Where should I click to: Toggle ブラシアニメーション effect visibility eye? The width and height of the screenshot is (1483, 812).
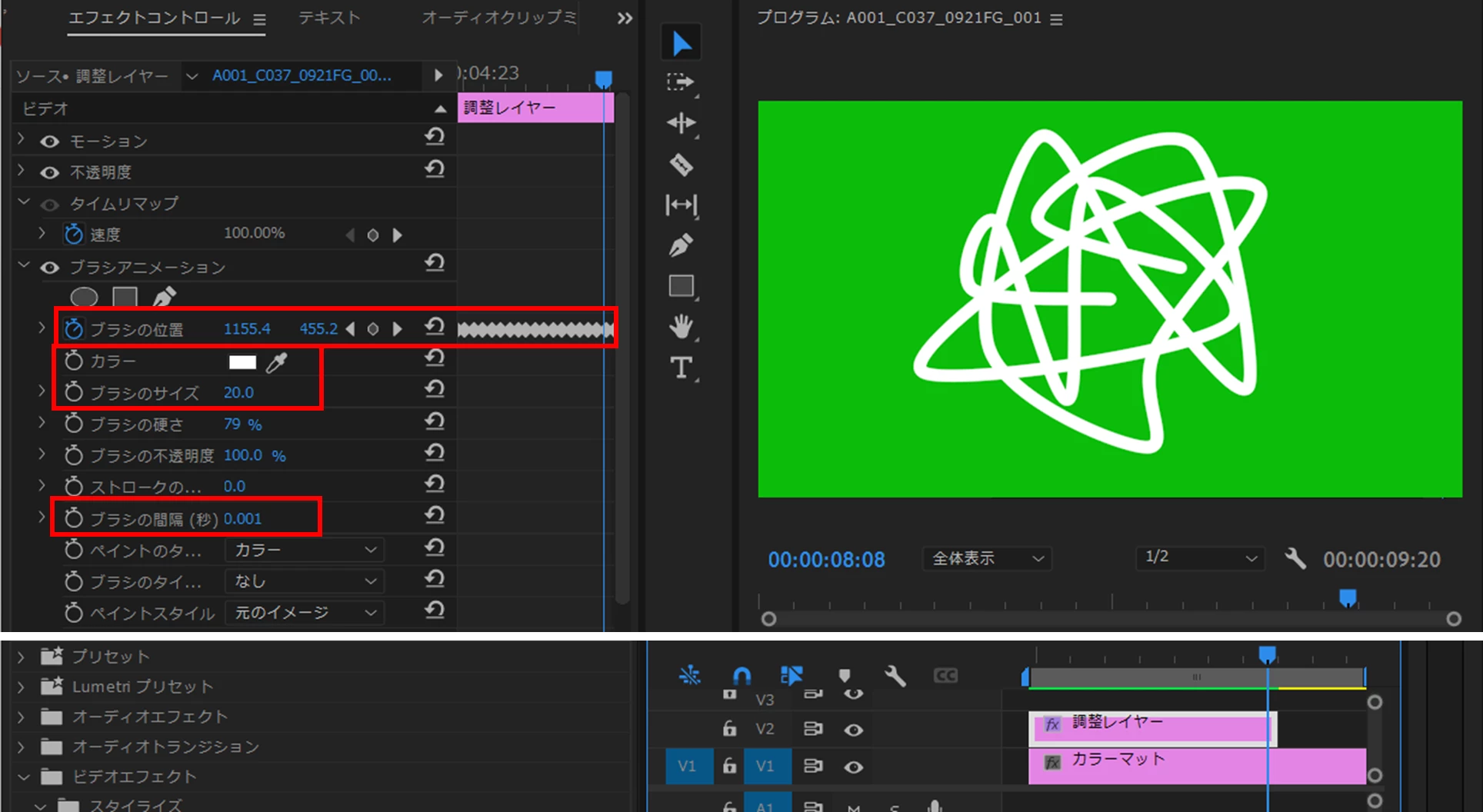coord(50,268)
